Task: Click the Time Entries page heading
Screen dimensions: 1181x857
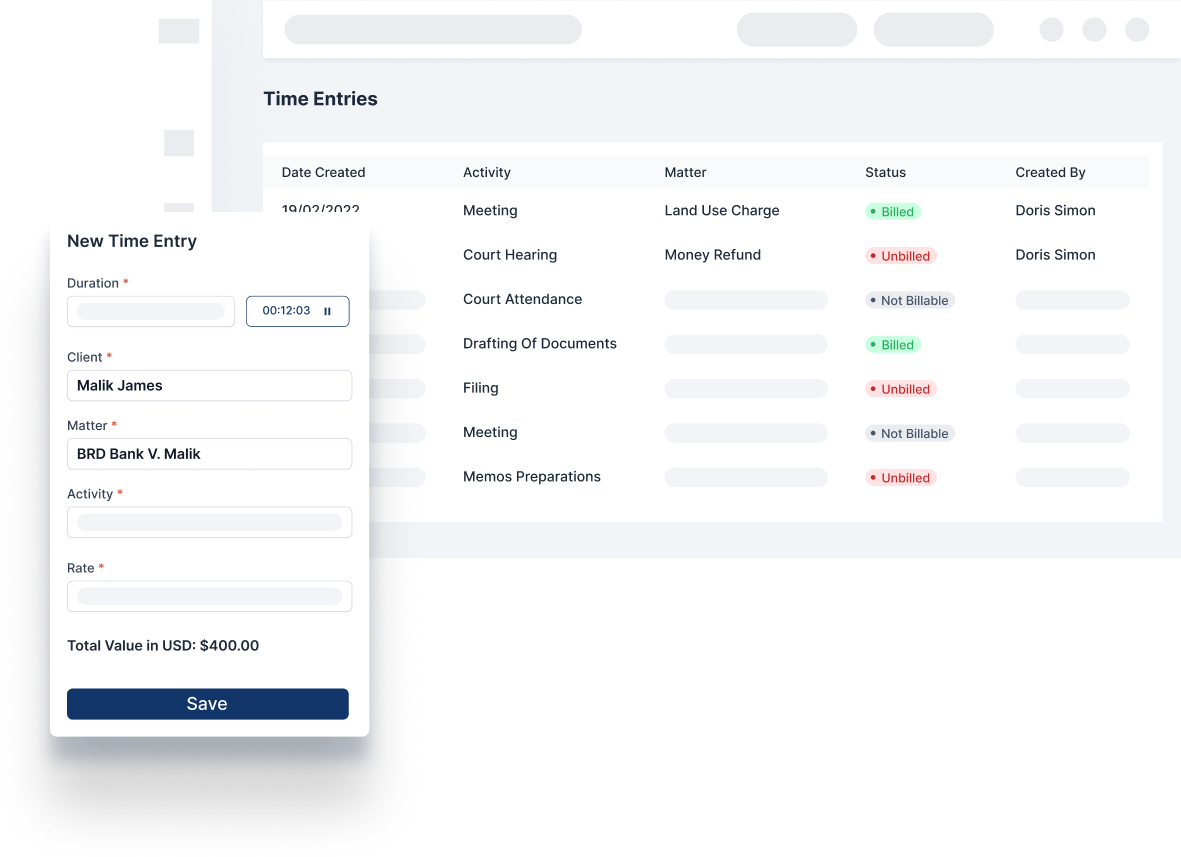Action: (x=320, y=99)
